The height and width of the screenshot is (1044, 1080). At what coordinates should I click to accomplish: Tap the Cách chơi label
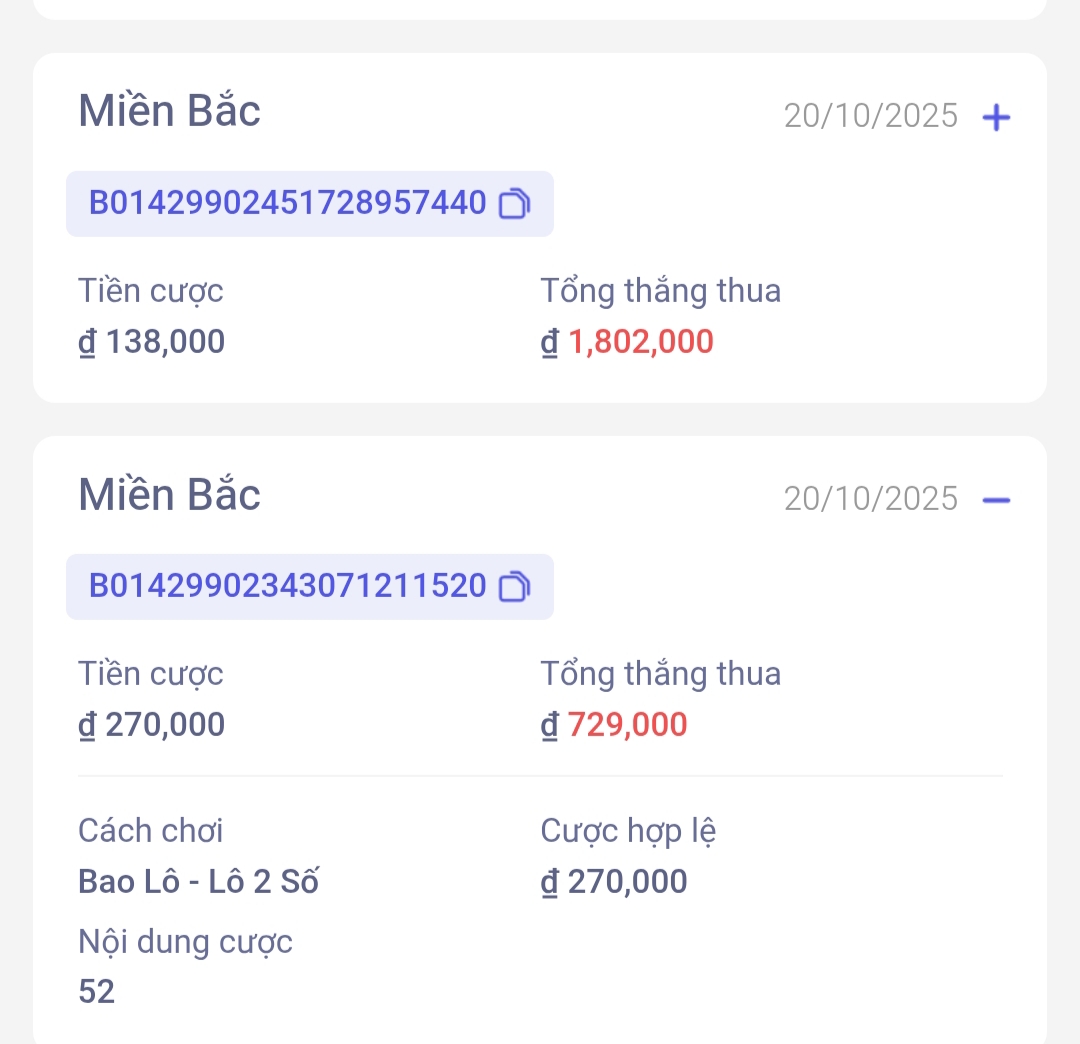point(150,831)
